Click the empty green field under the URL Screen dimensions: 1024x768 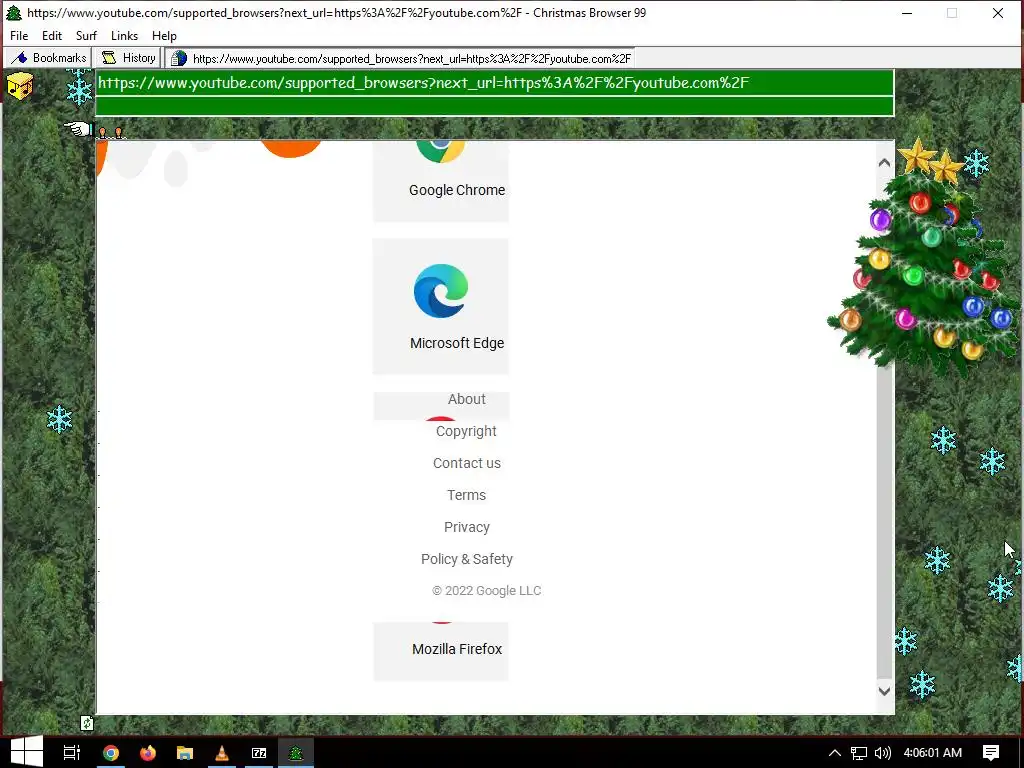(x=494, y=106)
